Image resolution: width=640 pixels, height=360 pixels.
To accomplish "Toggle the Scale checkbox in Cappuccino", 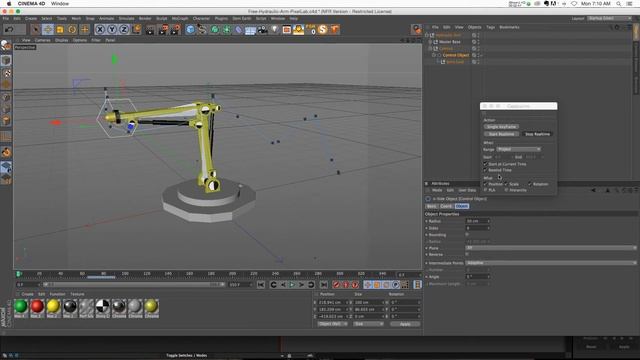I will pyautogui.click(x=506, y=184).
